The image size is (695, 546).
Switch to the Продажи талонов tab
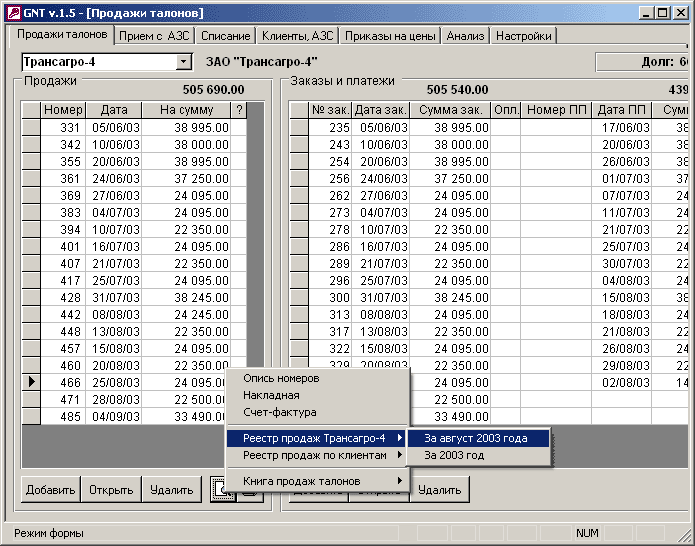click(62, 35)
